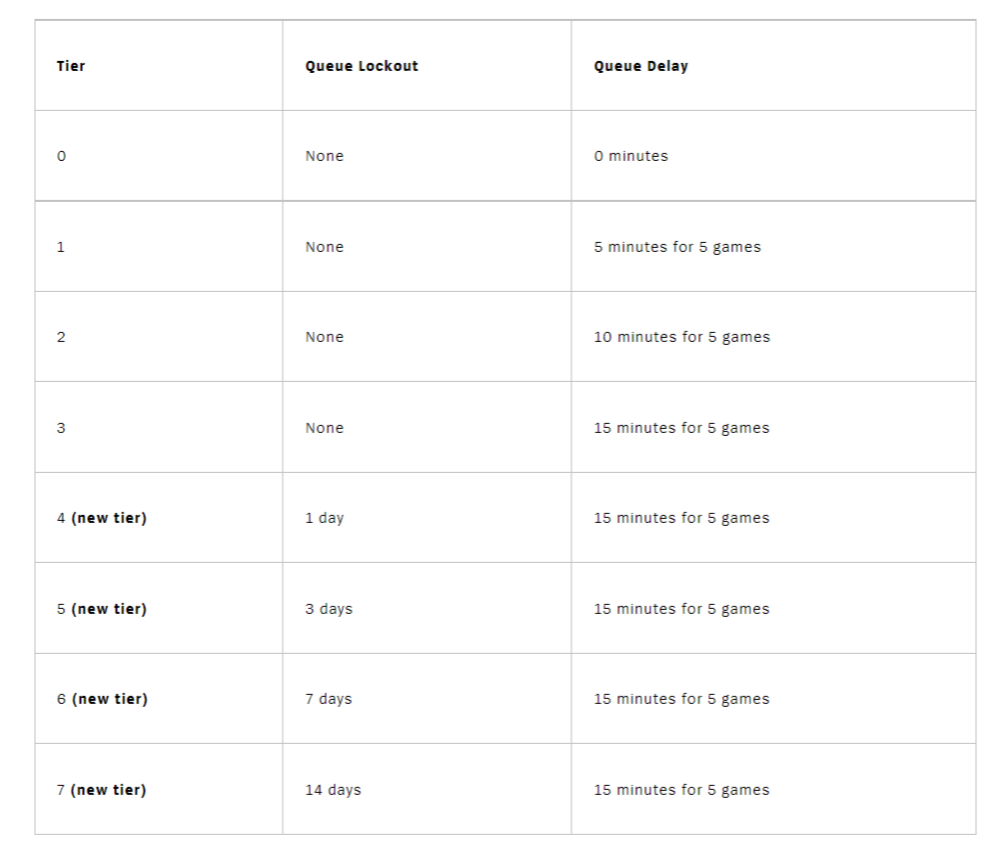Click Tier 1's 'None' lockout cell
Image resolution: width=989 pixels, height=848 pixels.
pos(427,247)
